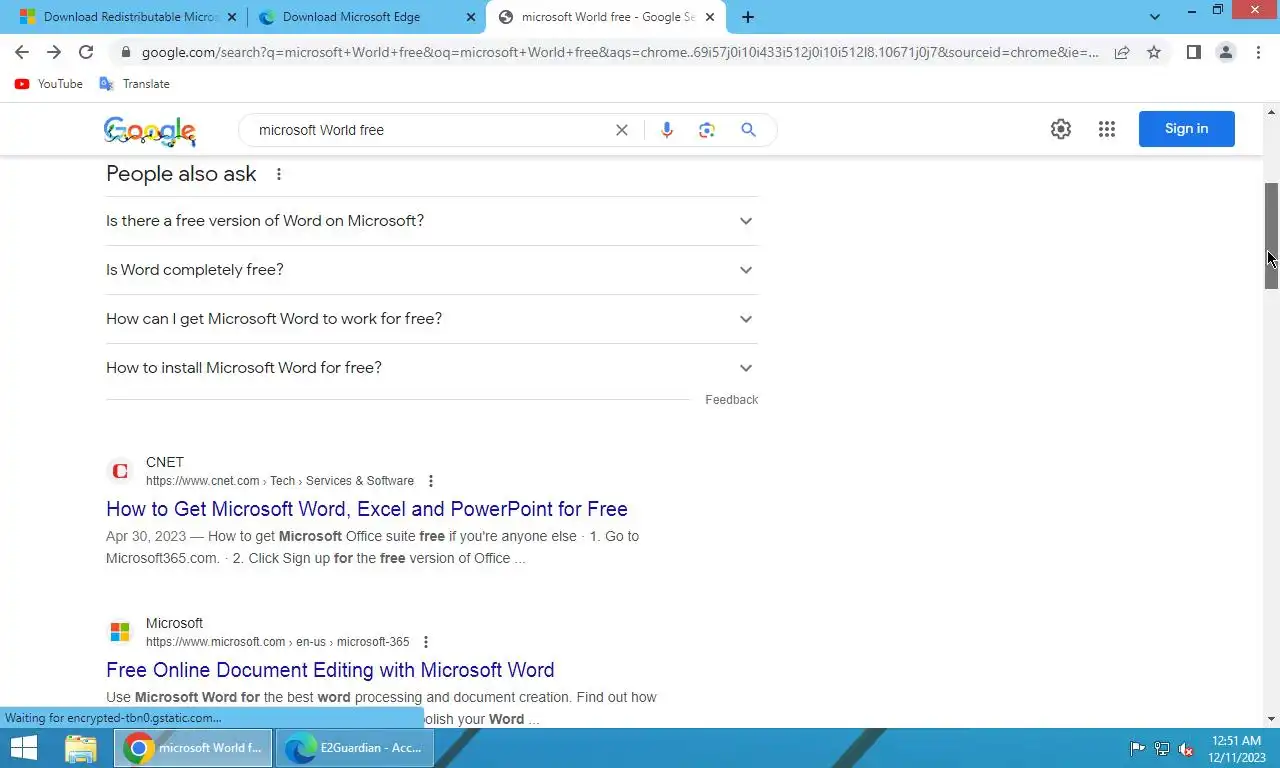Click in the Google search input field

pyautogui.click(x=430, y=130)
